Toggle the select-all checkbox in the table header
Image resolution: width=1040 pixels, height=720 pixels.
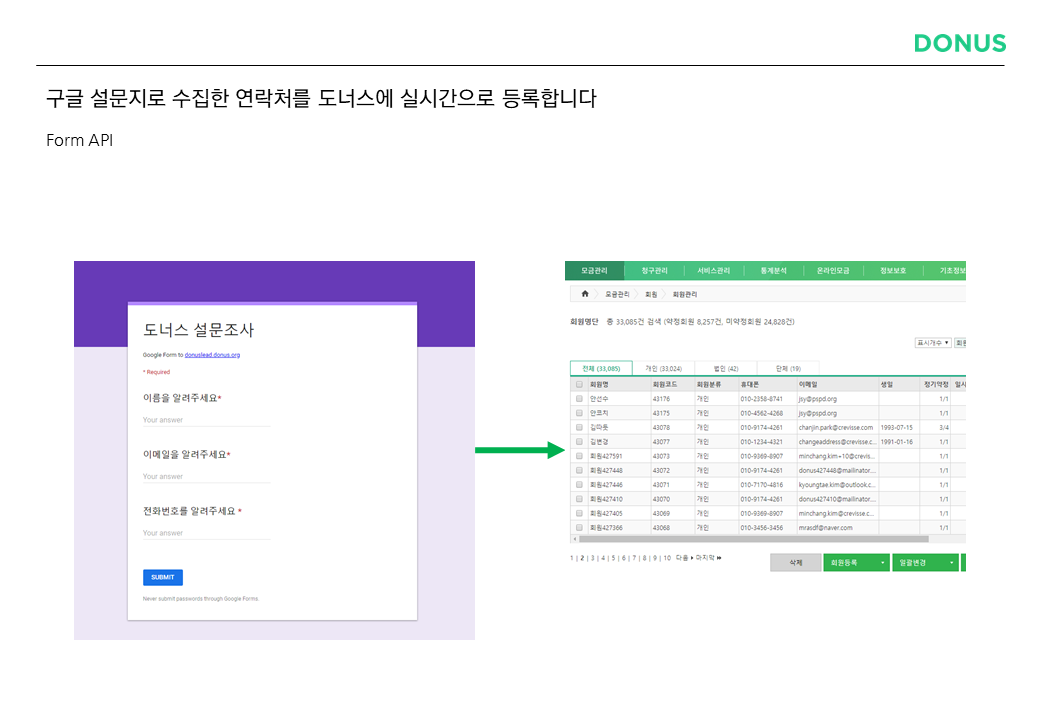click(x=579, y=385)
